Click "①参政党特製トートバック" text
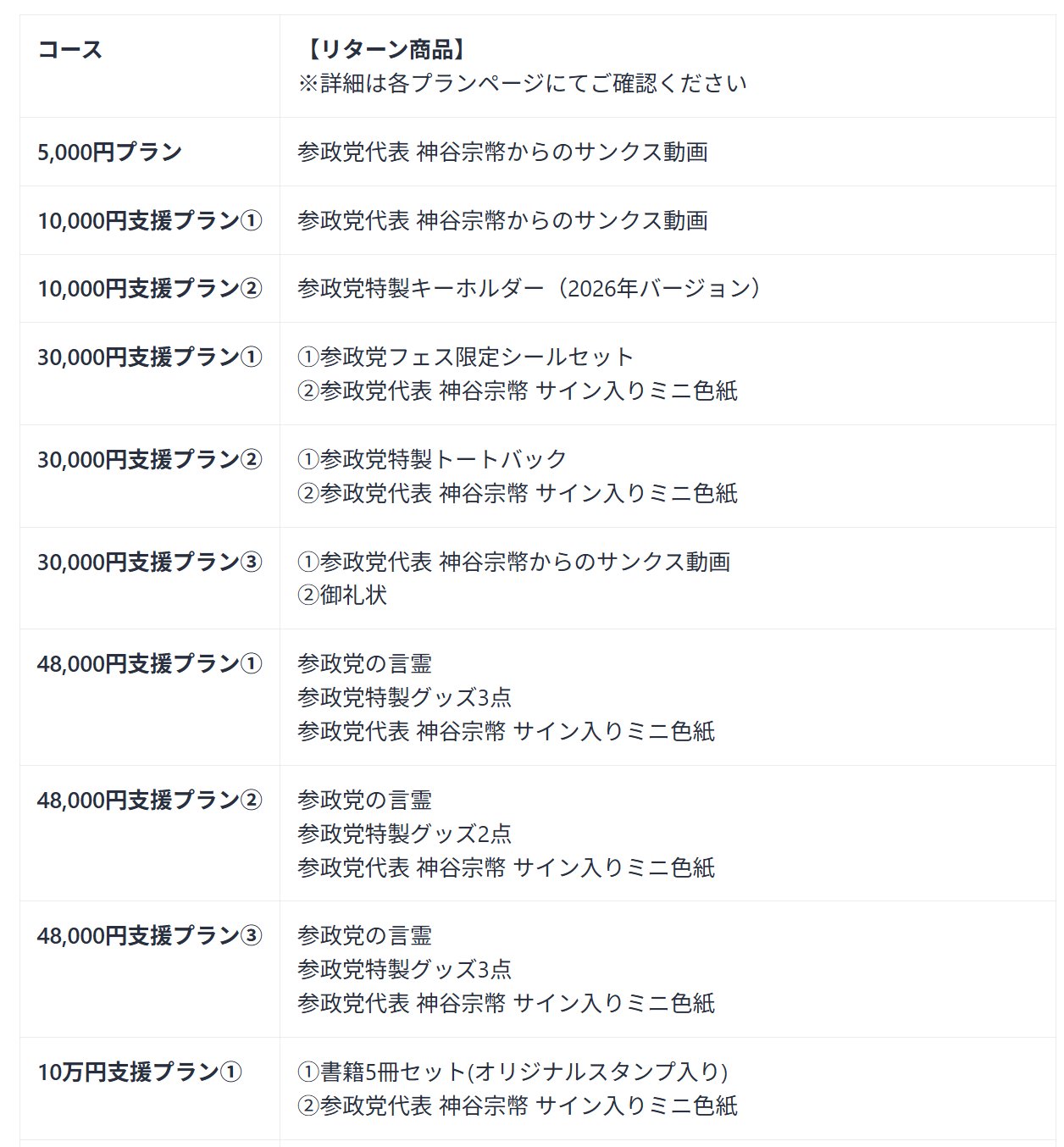This screenshot has width=1064, height=1147. click(432, 459)
